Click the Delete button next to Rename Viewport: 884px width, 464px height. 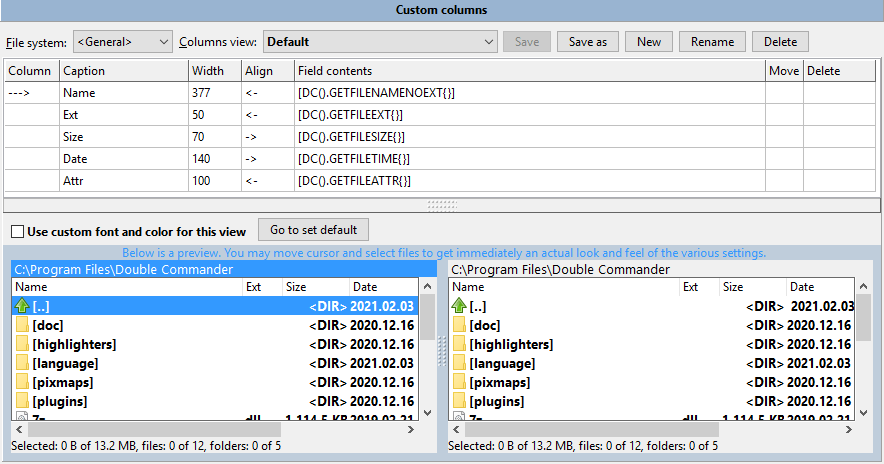pyautogui.click(x=780, y=42)
